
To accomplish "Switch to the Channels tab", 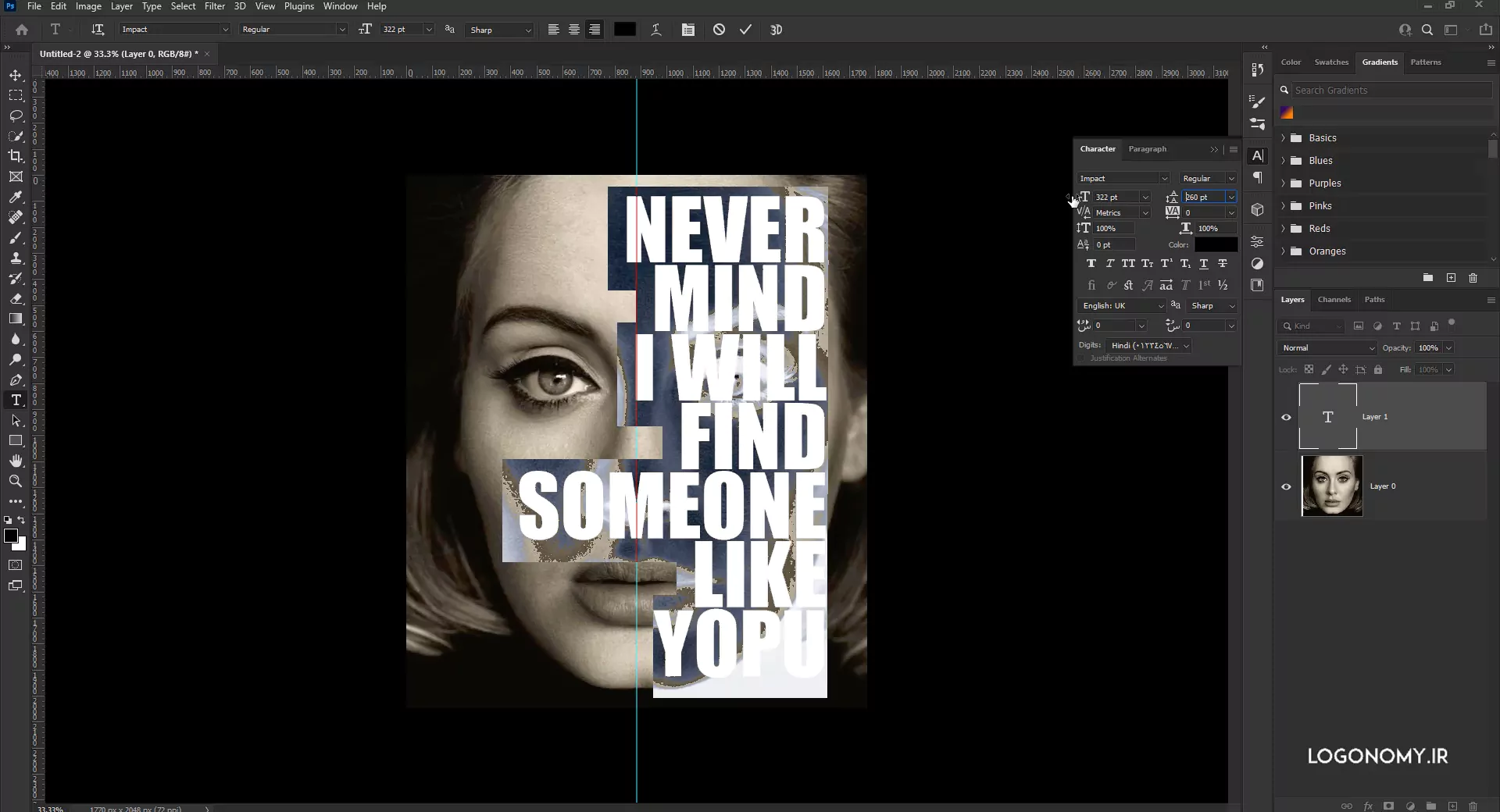I will tap(1334, 300).
